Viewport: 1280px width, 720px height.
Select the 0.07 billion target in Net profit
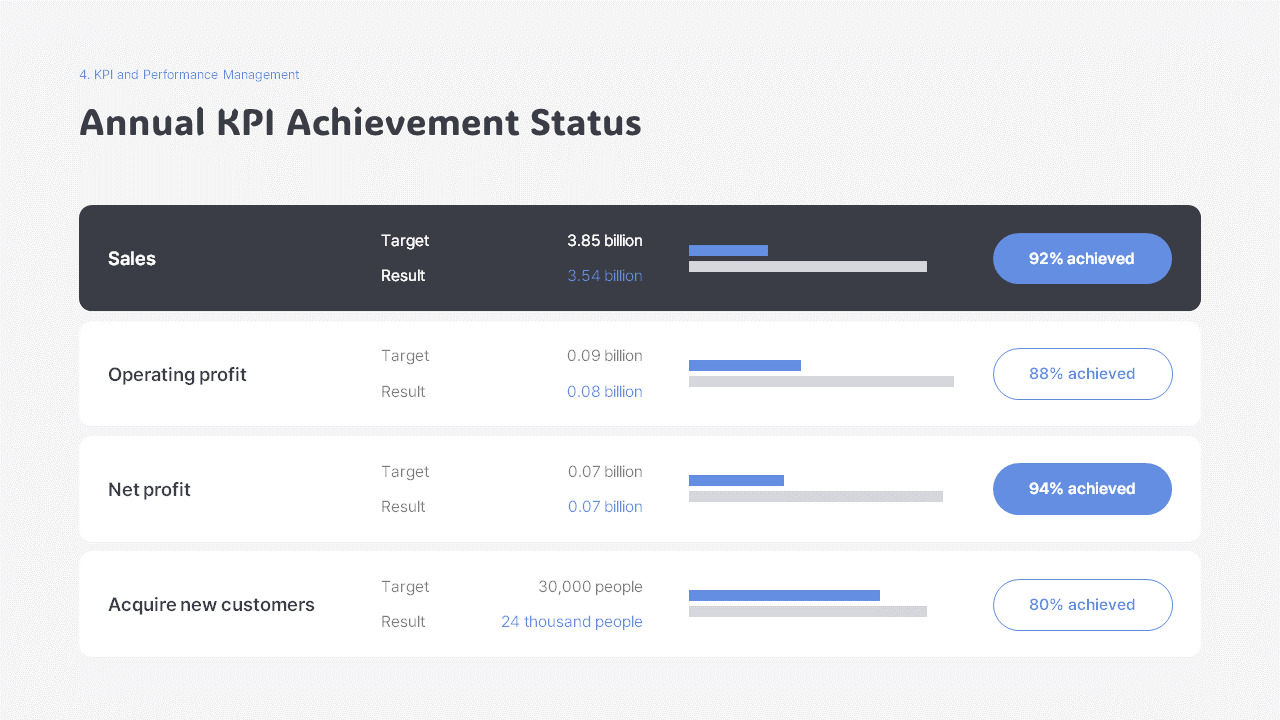click(605, 472)
